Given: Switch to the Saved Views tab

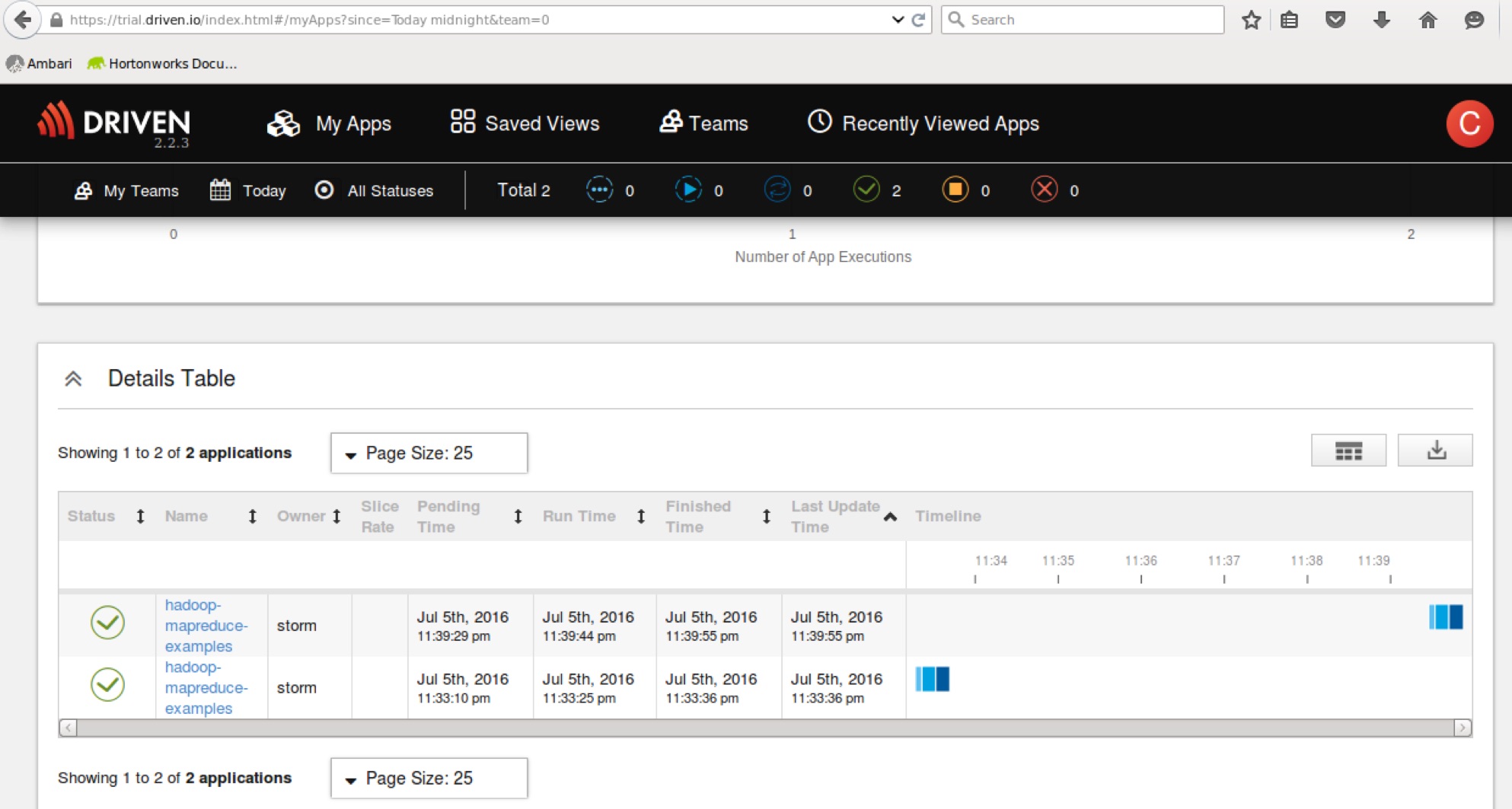Looking at the screenshot, I should point(523,123).
